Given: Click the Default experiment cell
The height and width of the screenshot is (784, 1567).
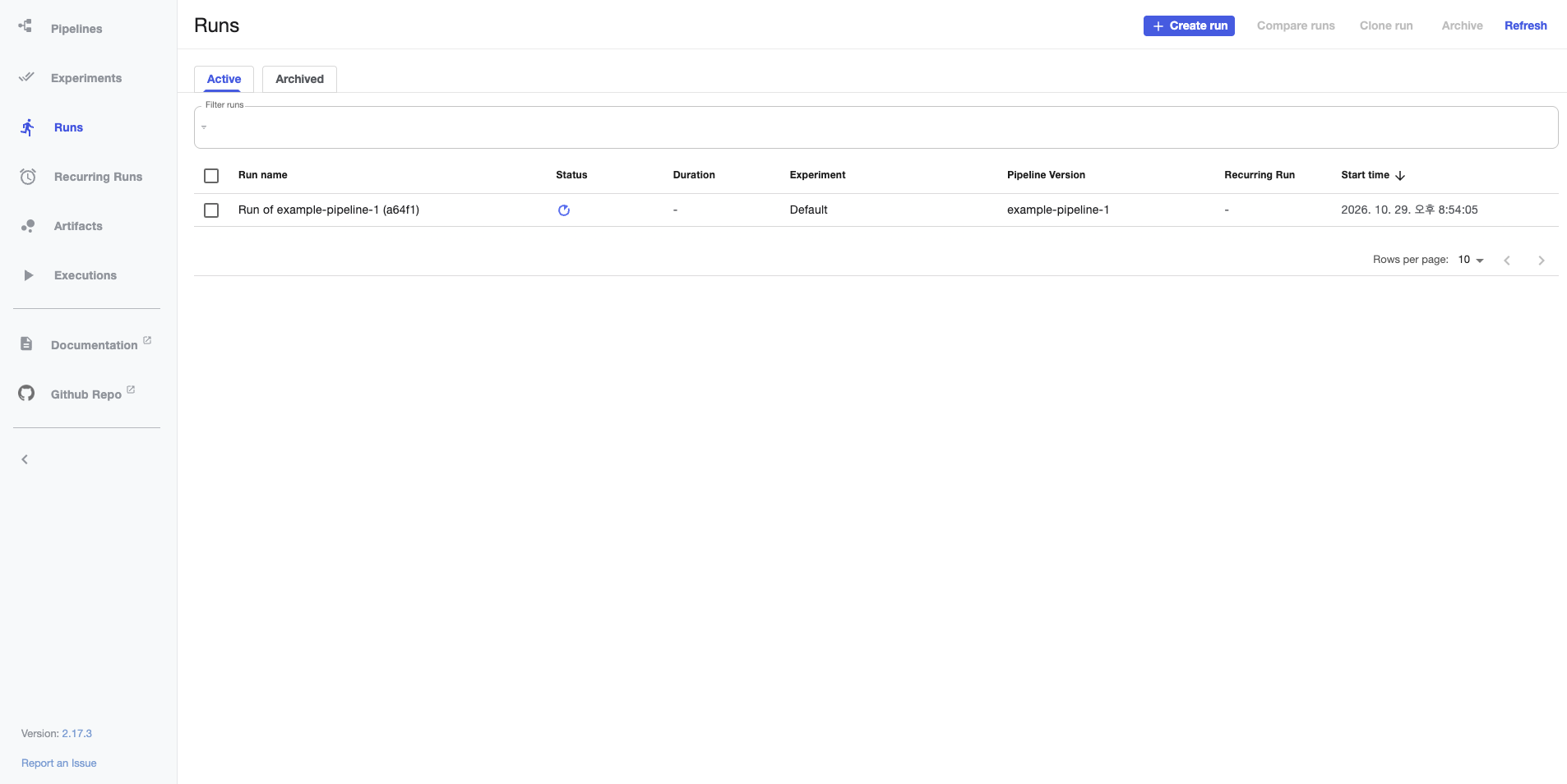Looking at the screenshot, I should (x=808, y=210).
